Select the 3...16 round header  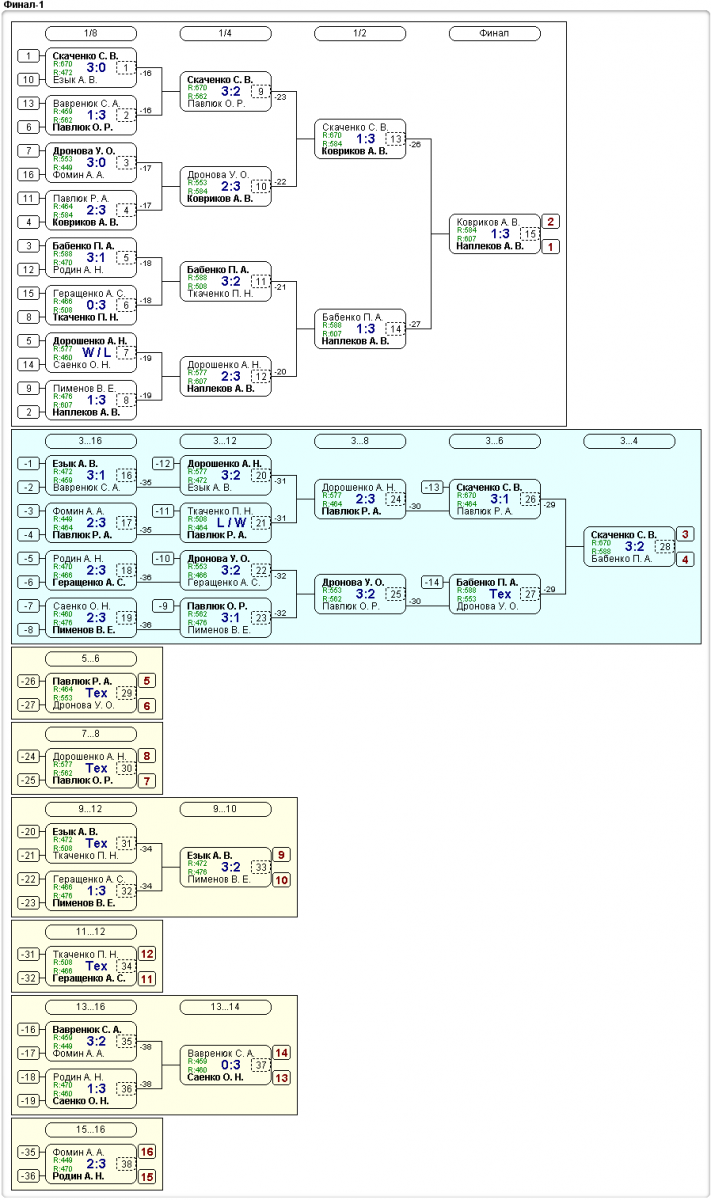(91, 441)
